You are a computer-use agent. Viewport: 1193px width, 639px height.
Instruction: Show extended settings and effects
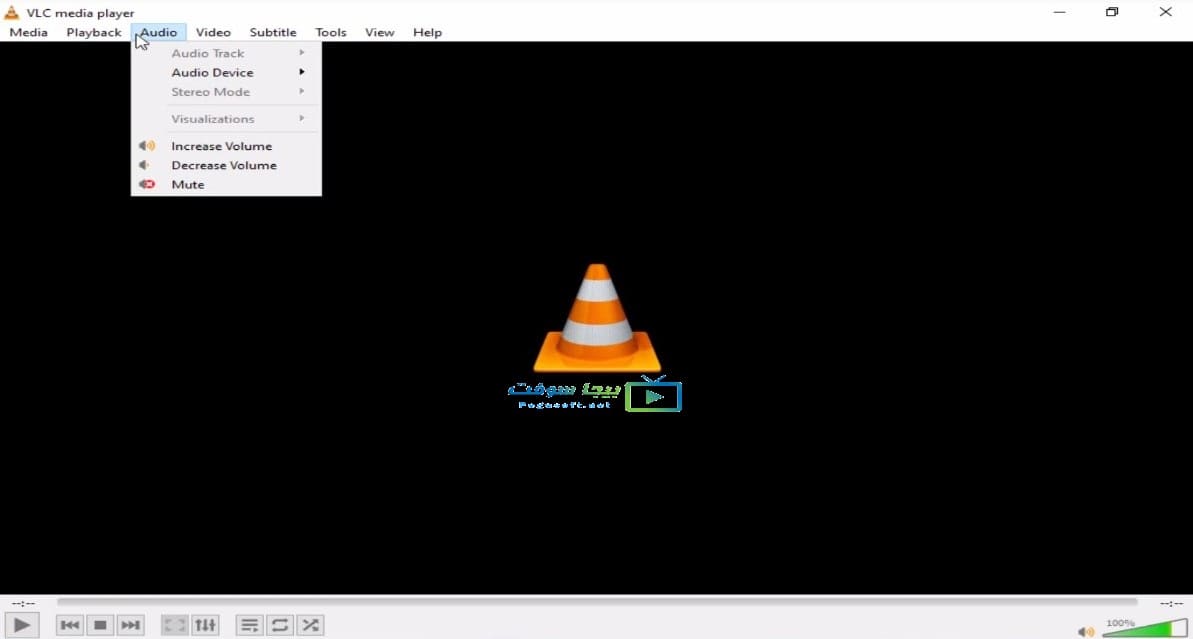click(x=205, y=625)
